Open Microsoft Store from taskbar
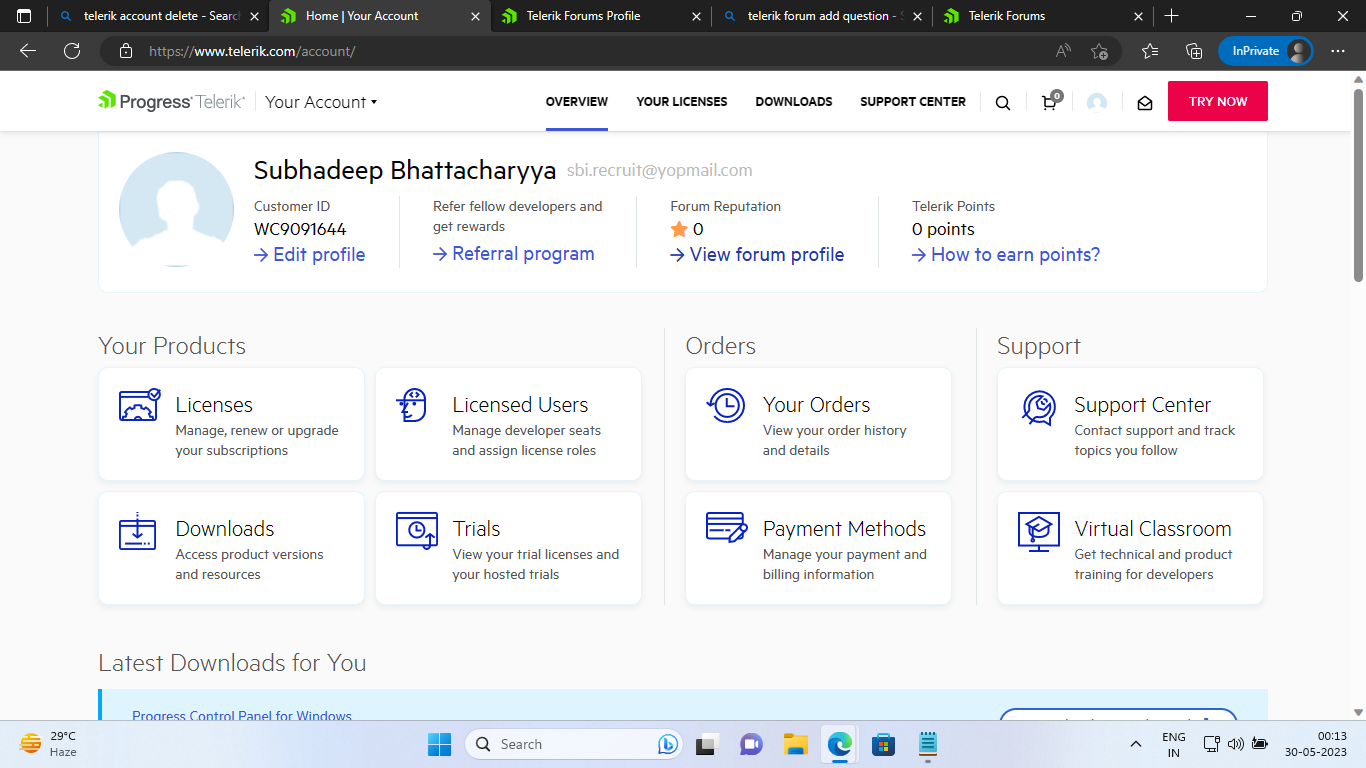This screenshot has width=1366, height=768. (883, 744)
